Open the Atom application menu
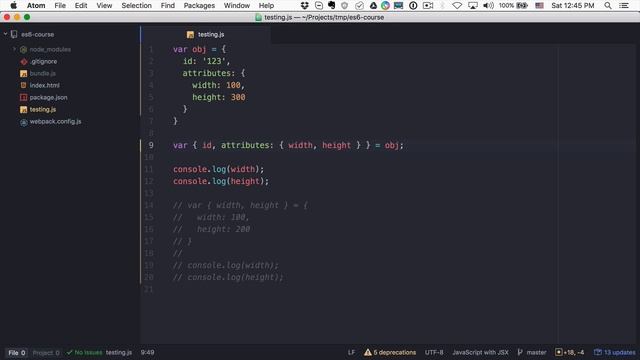This screenshot has height=360, width=640. coord(36,5)
